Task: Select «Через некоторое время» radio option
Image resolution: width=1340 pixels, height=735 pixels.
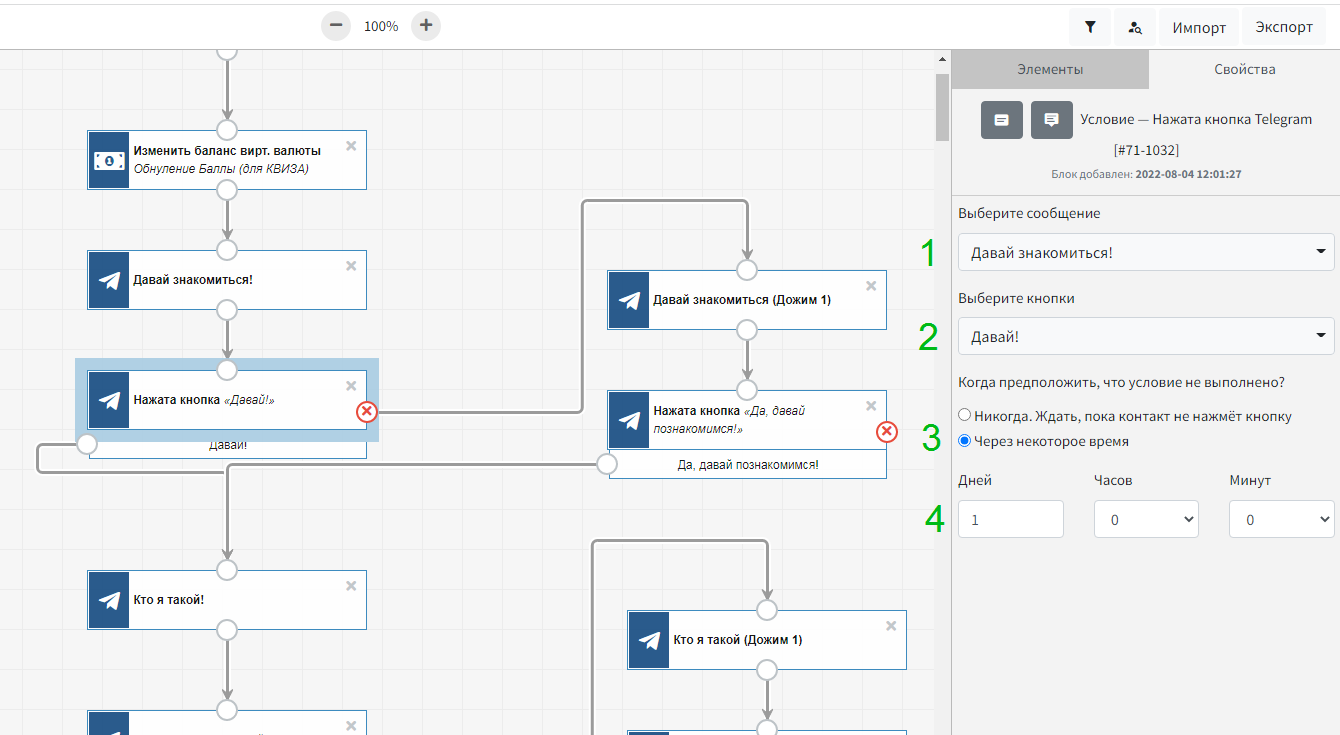Action: pos(965,441)
